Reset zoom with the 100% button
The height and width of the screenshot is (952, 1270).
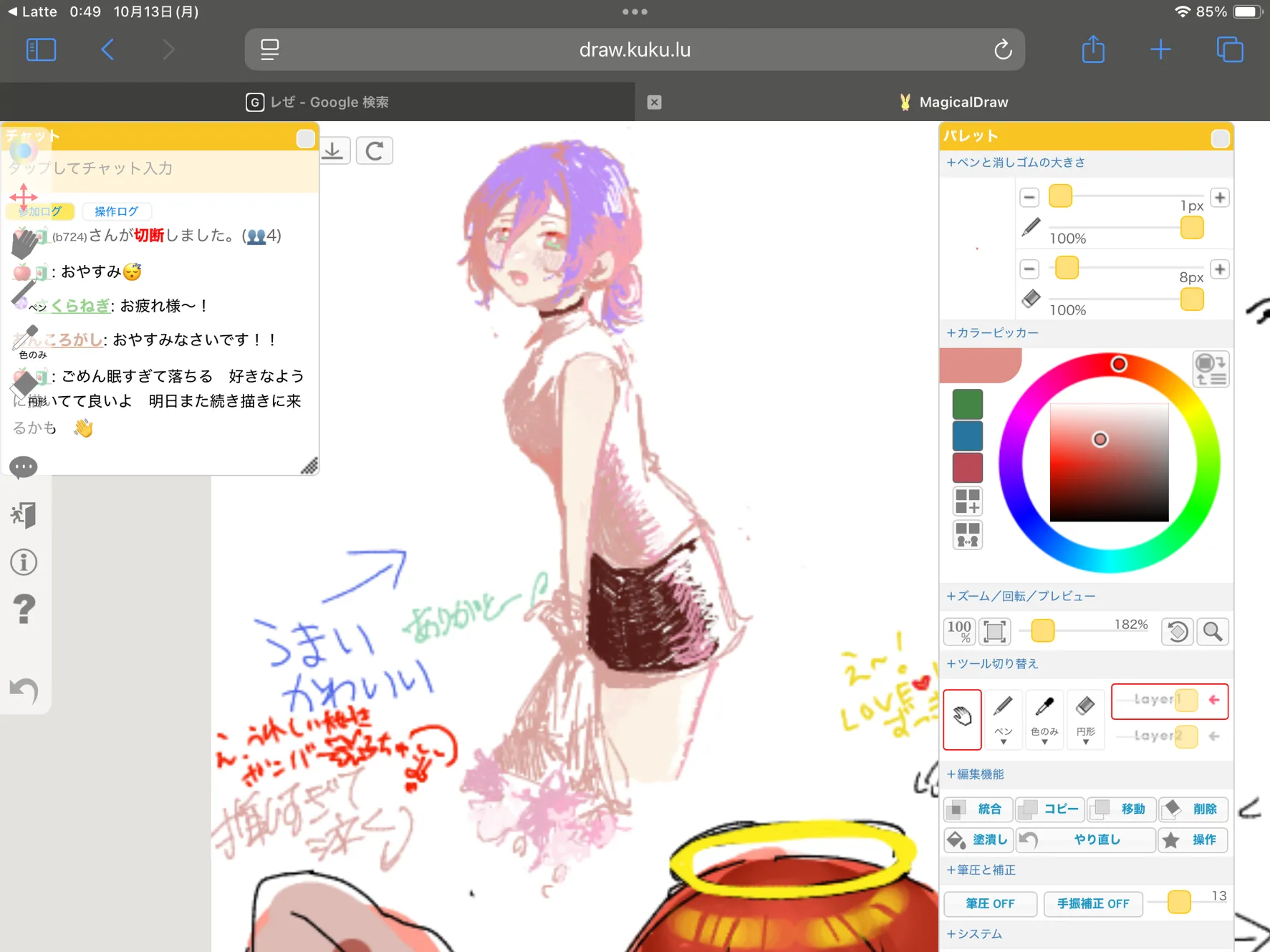pos(959,631)
